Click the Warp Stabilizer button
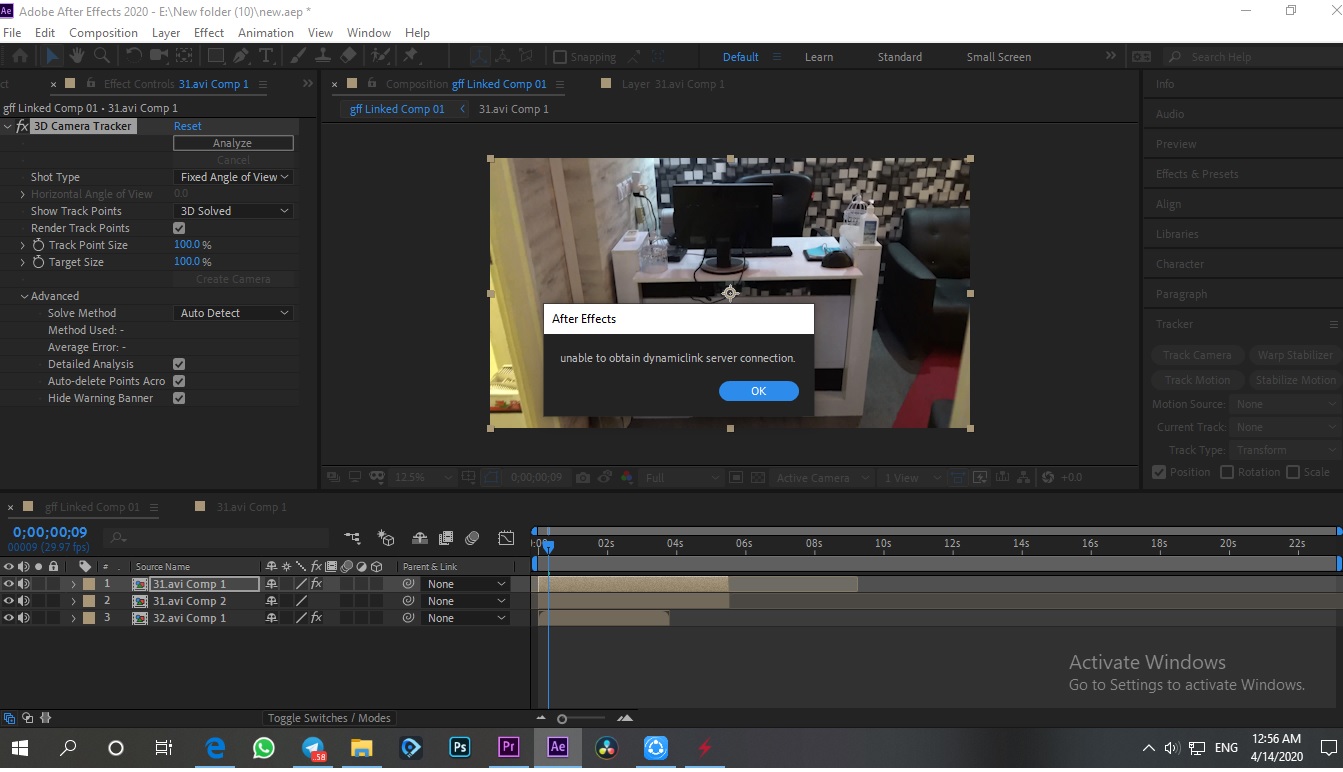This screenshot has height=772, width=1343. 1294,355
